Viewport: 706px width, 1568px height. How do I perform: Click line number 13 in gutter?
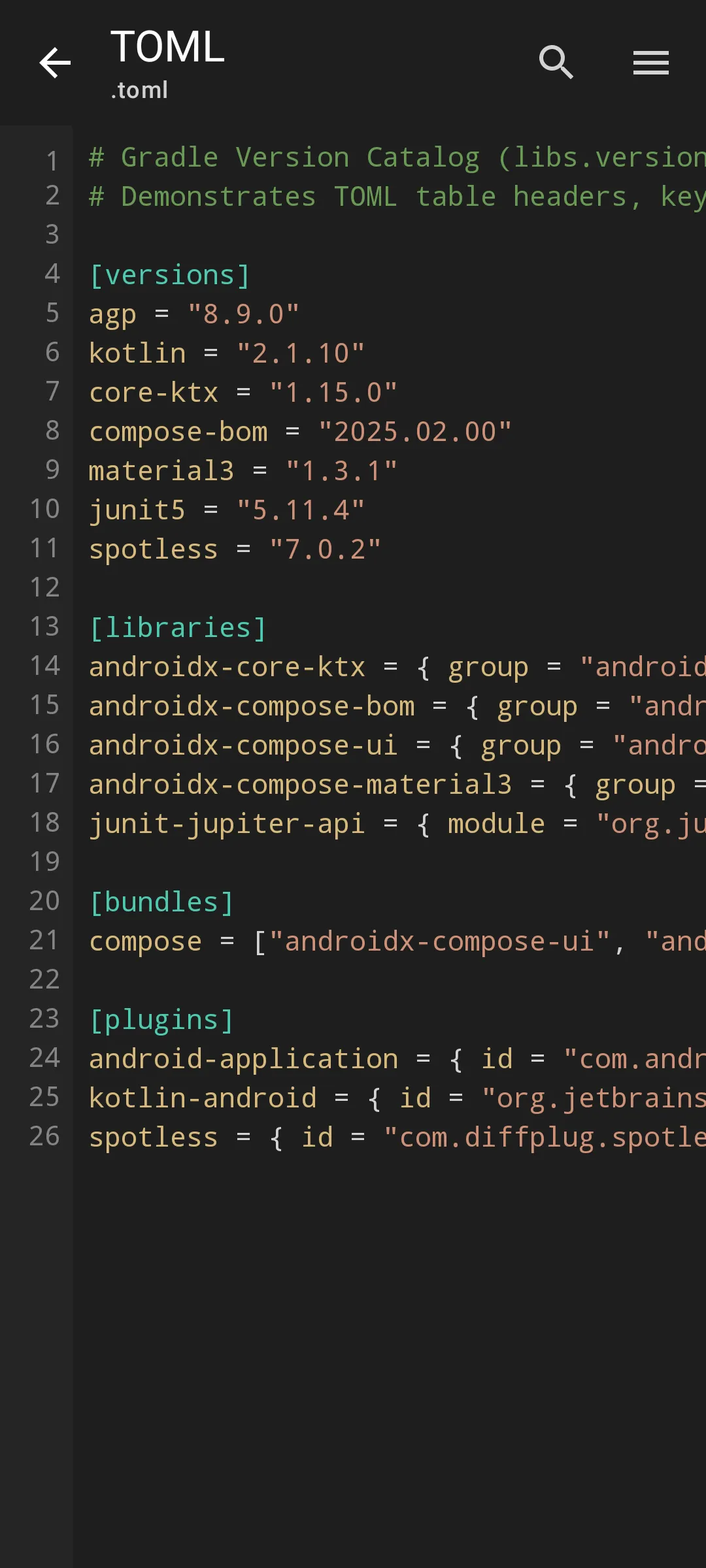[44, 627]
